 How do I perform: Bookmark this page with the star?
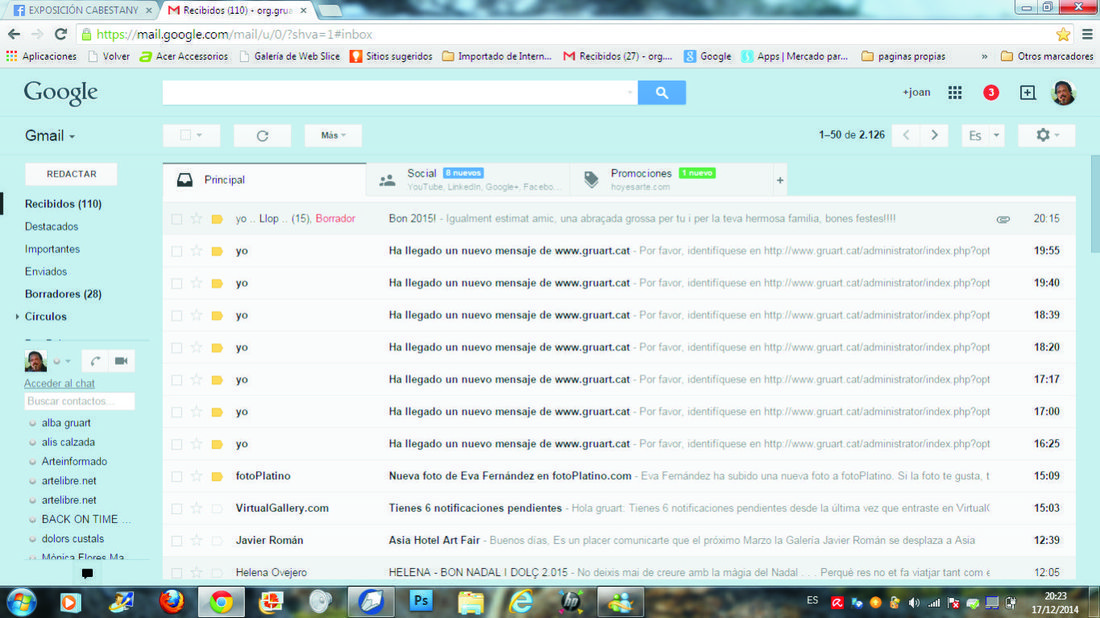pos(1063,34)
